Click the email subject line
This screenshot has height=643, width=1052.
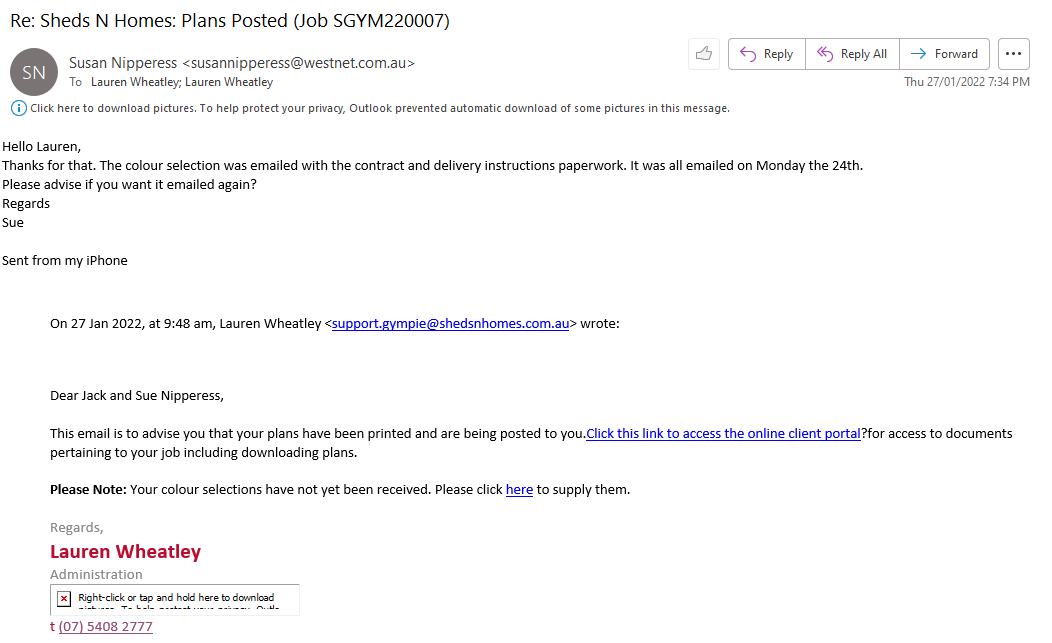[x=230, y=21]
